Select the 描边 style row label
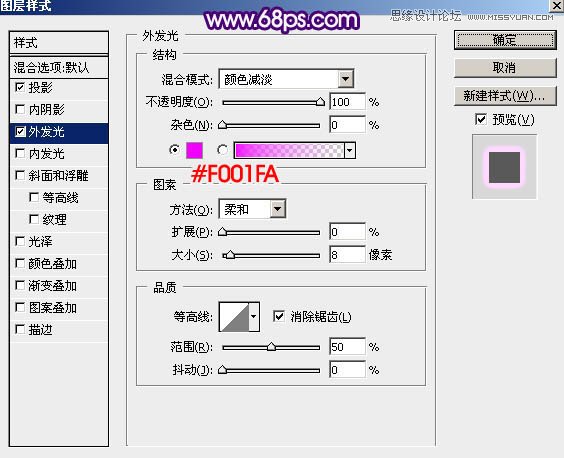The image size is (564, 458). 40,330
